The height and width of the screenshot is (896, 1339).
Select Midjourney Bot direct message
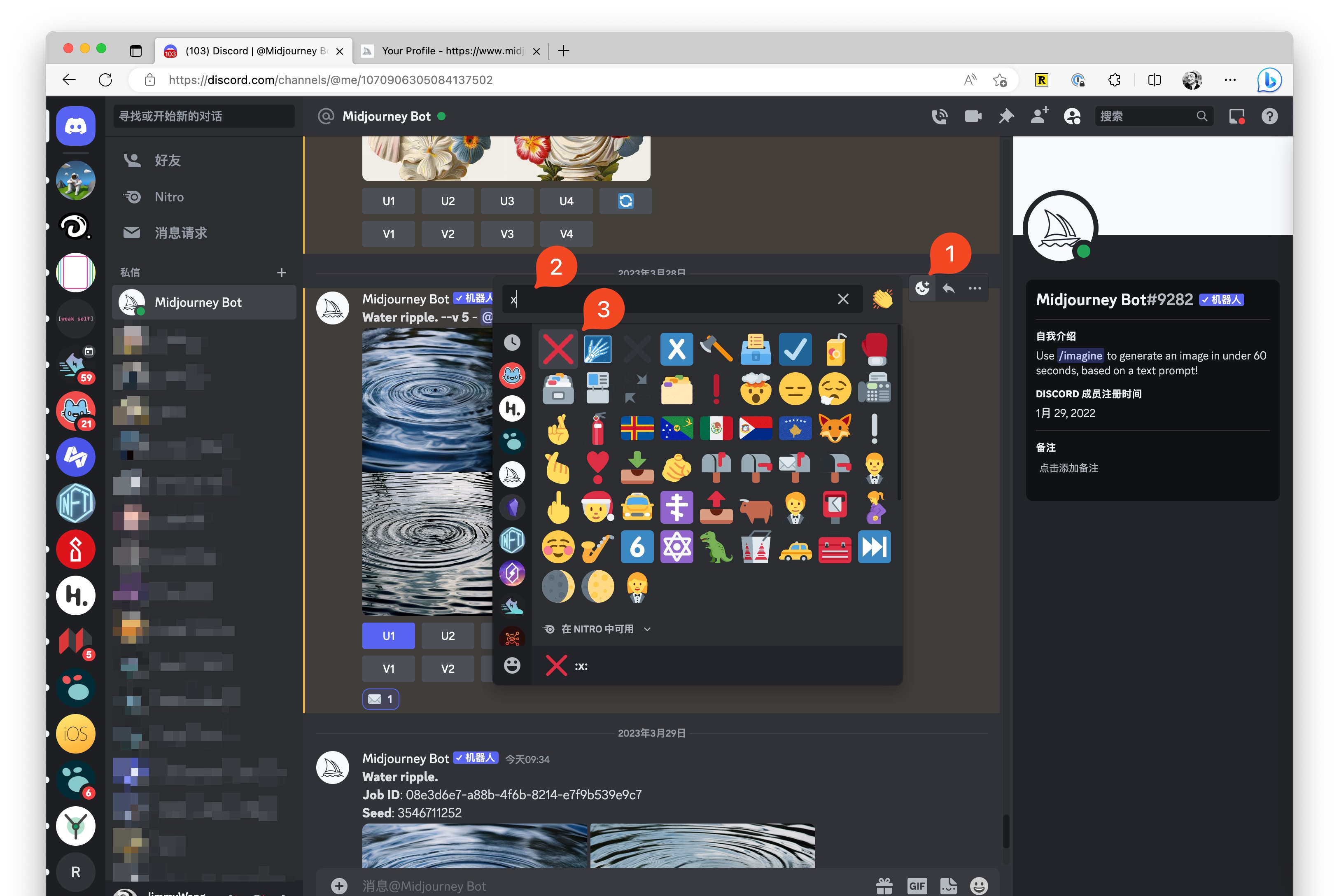tap(204, 302)
